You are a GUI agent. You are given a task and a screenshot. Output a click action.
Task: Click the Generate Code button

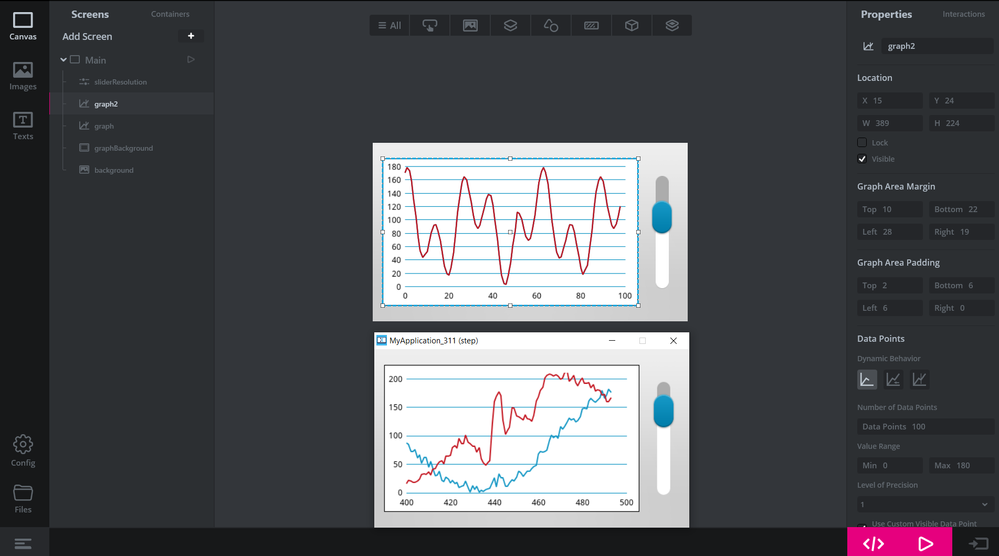(873, 543)
